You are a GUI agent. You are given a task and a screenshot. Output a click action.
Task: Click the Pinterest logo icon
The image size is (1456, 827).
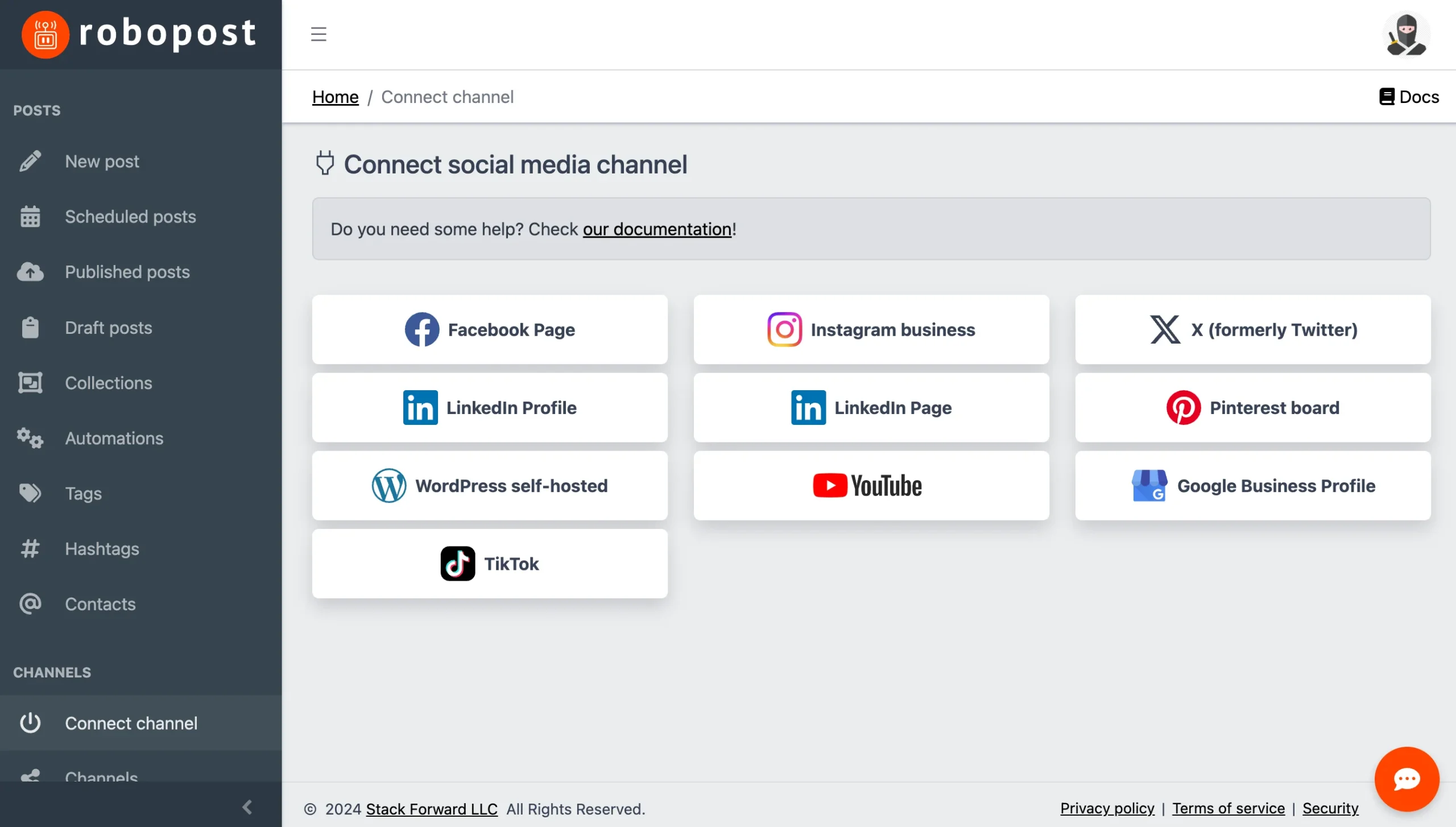pyautogui.click(x=1184, y=407)
